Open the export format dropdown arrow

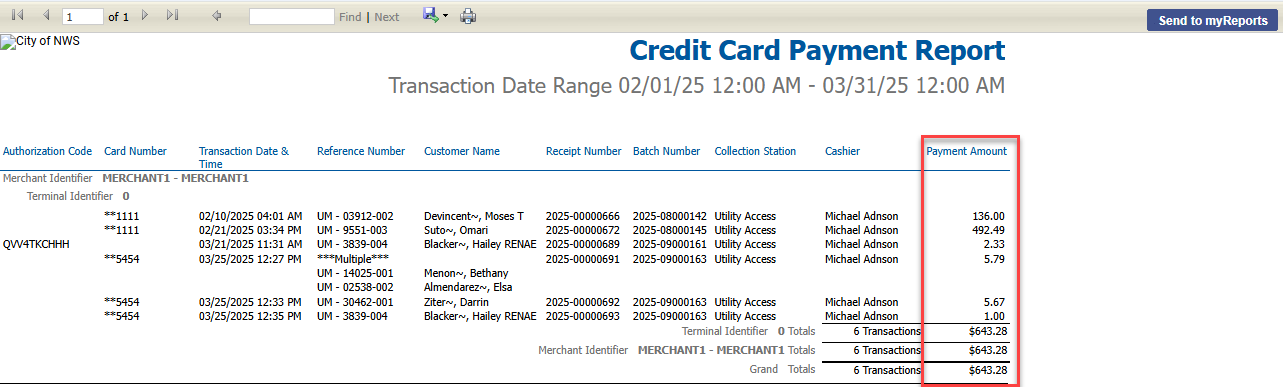pyautogui.click(x=445, y=17)
